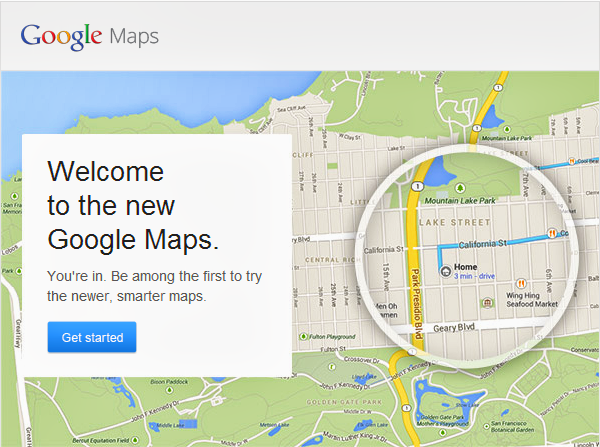Click the Route 1 shield in magnifier
600x447 pixels.
(417, 186)
